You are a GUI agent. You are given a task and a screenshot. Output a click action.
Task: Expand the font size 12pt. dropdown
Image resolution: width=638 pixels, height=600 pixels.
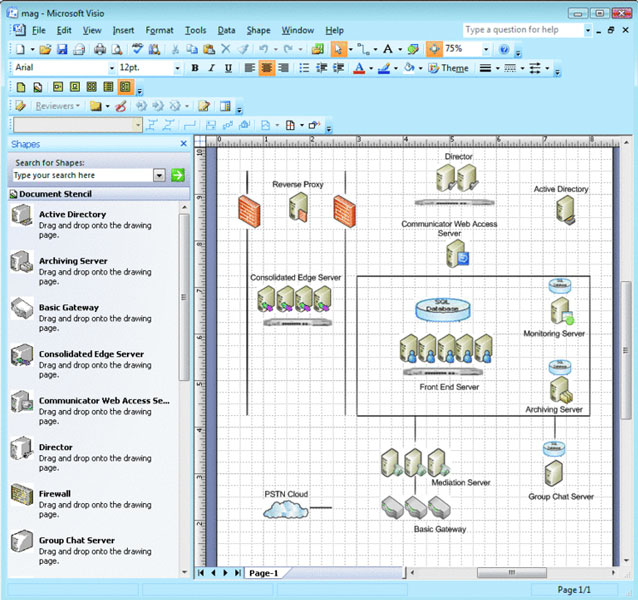click(x=178, y=68)
